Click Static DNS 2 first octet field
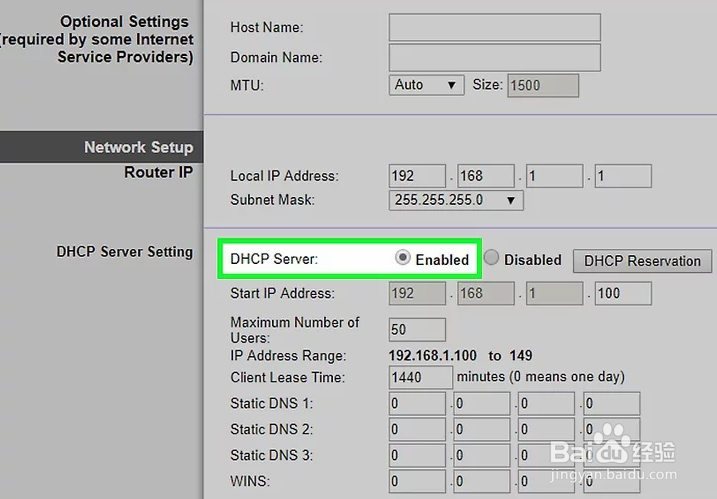717x499 pixels. click(x=417, y=429)
